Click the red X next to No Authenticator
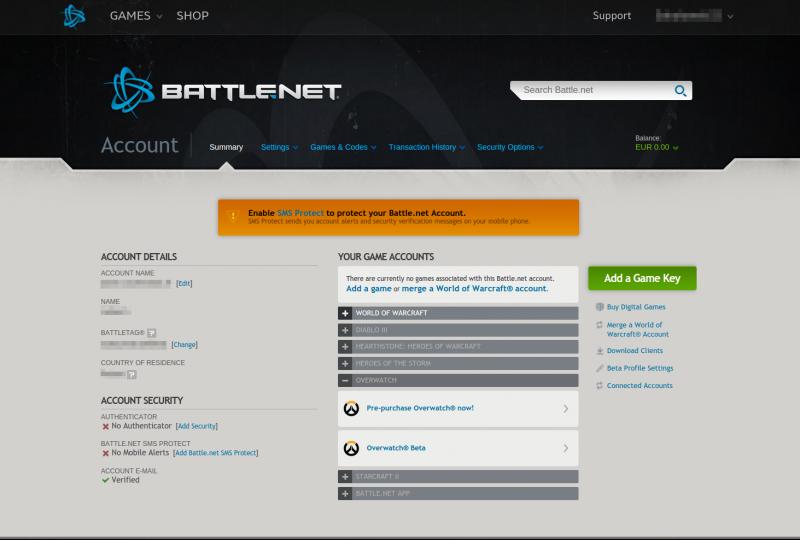 pos(106,426)
